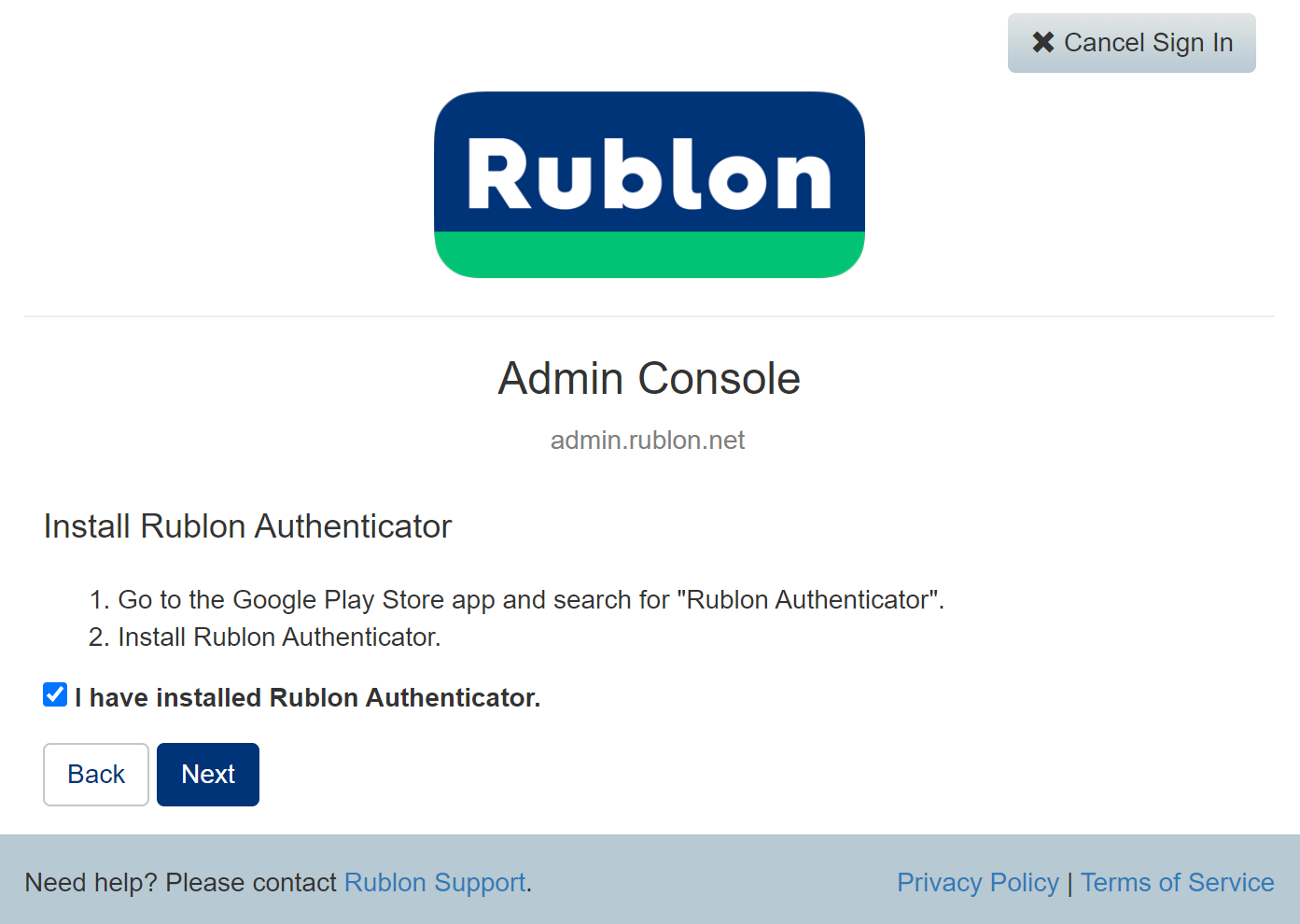
Task: Open the Rublon Support link
Action: coord(435,883)
